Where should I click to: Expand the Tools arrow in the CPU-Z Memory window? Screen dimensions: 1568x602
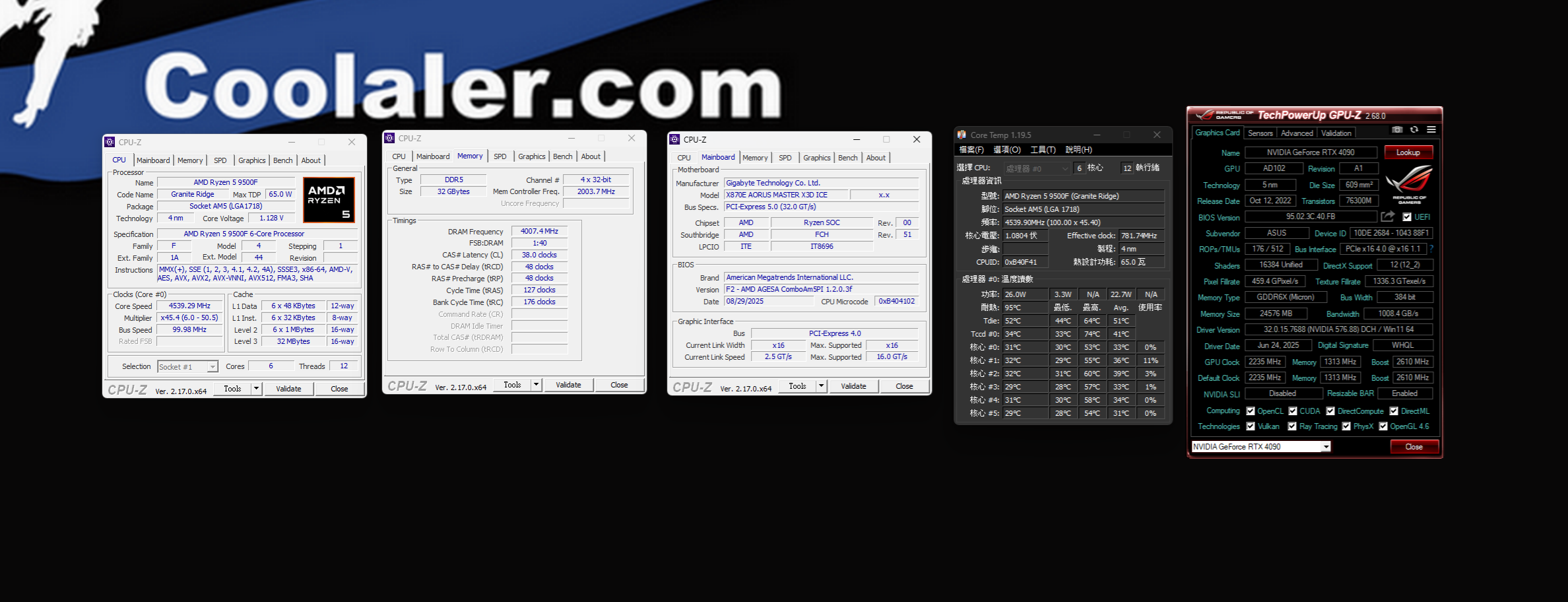536,385
